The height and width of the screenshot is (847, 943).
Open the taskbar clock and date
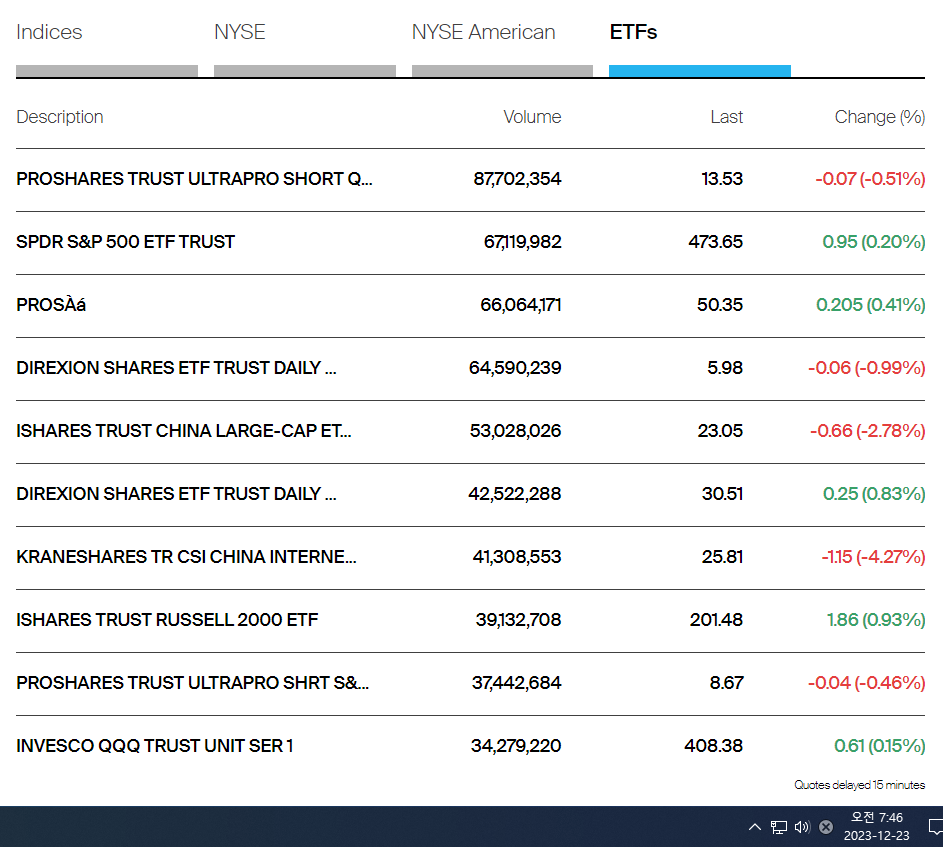click(x=877, y=827)
